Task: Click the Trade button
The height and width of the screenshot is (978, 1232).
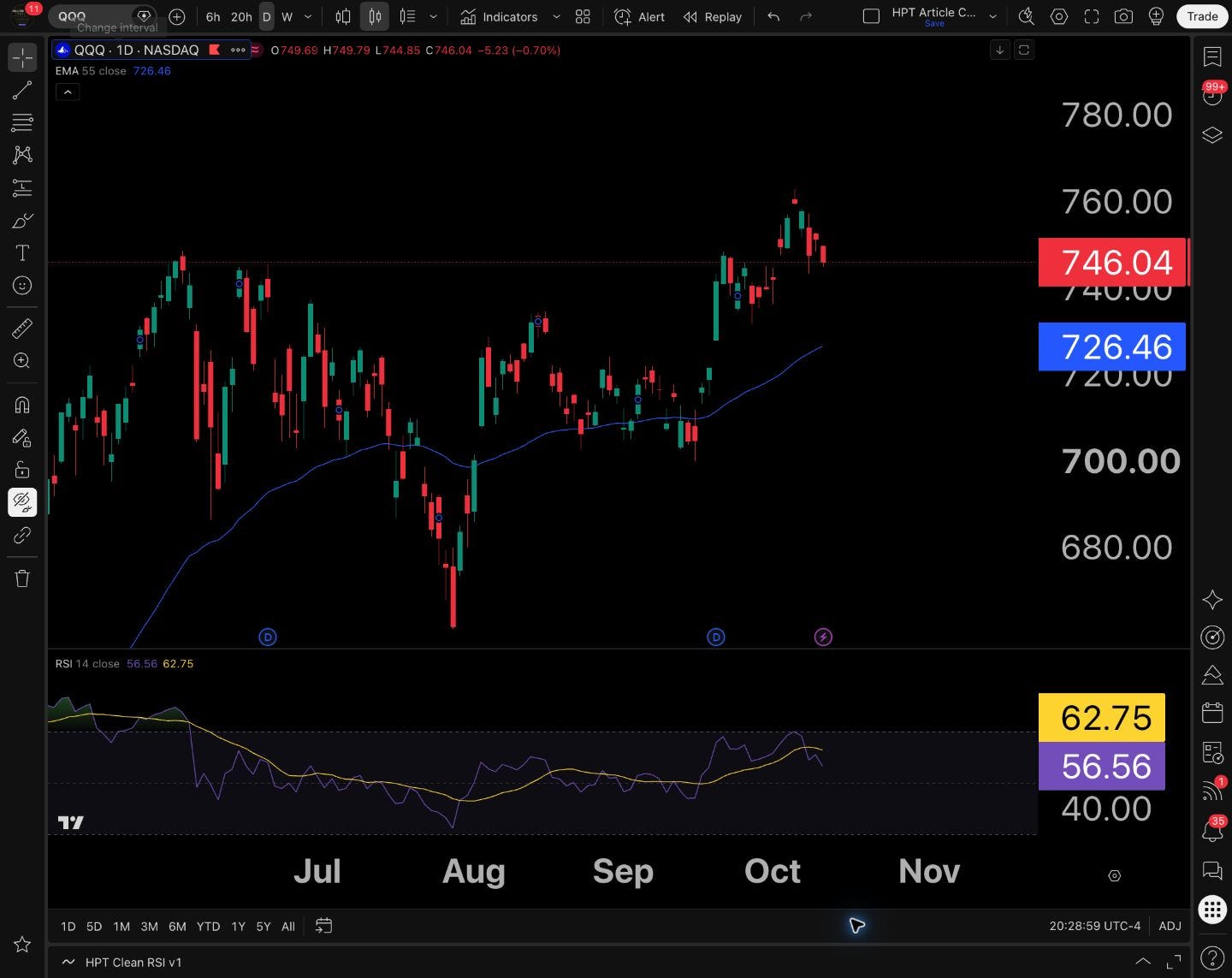Action: [1202, 16]
